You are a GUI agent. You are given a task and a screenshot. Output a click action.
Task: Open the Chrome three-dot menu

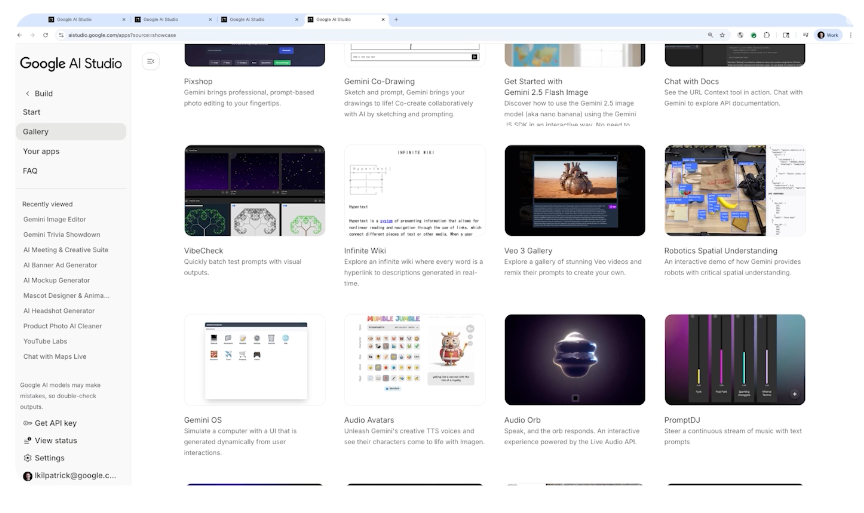(x=851, y=35)
